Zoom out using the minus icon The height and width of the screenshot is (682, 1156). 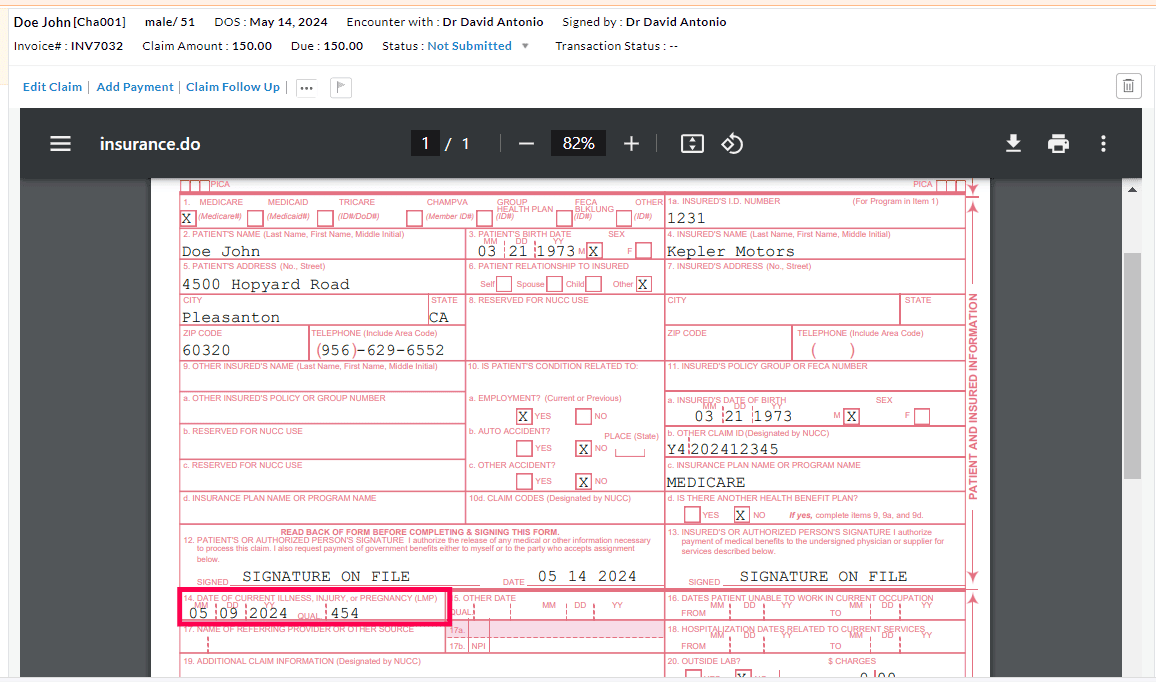pos(526,143)
